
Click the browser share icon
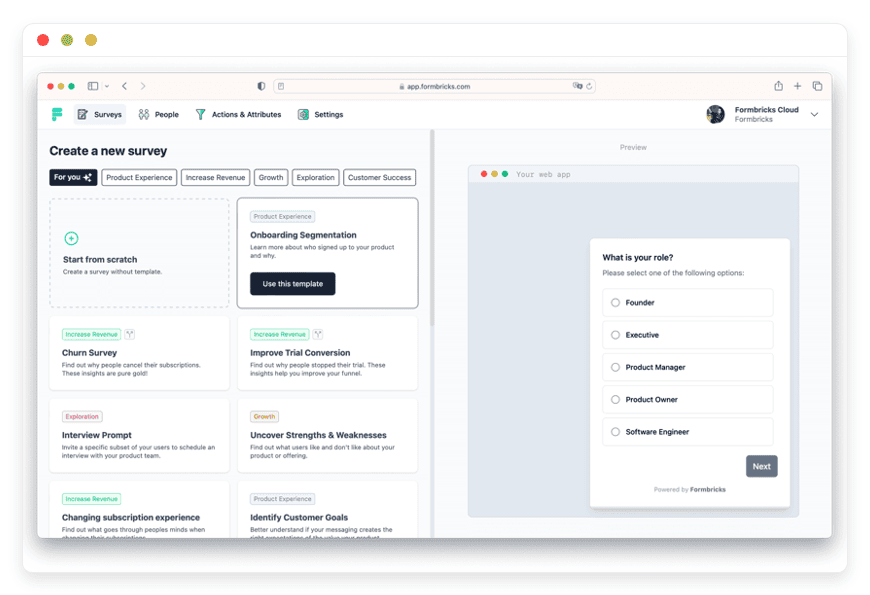[x=778, y=85]
